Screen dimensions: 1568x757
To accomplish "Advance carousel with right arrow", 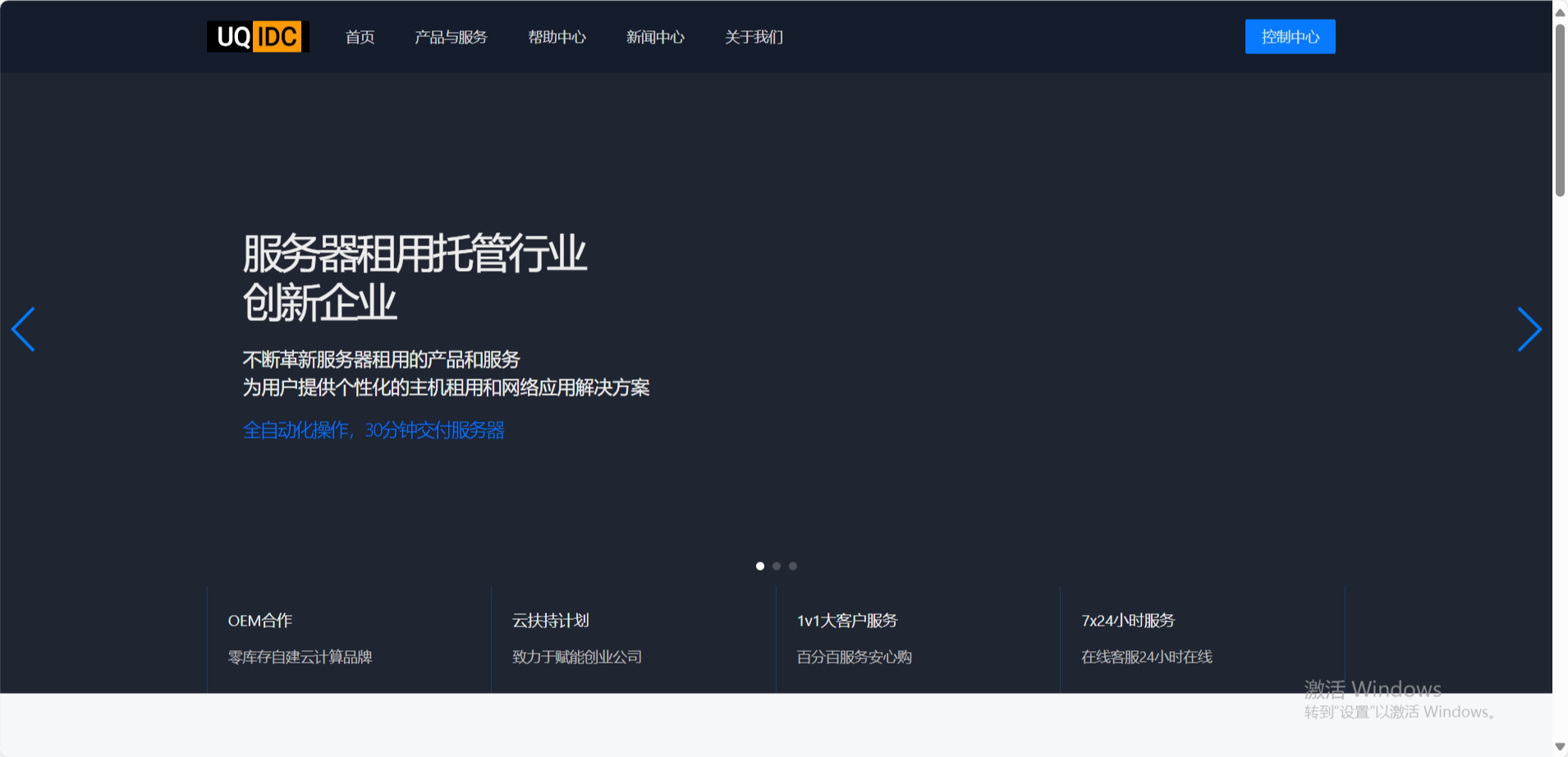I will (1529, 329).
